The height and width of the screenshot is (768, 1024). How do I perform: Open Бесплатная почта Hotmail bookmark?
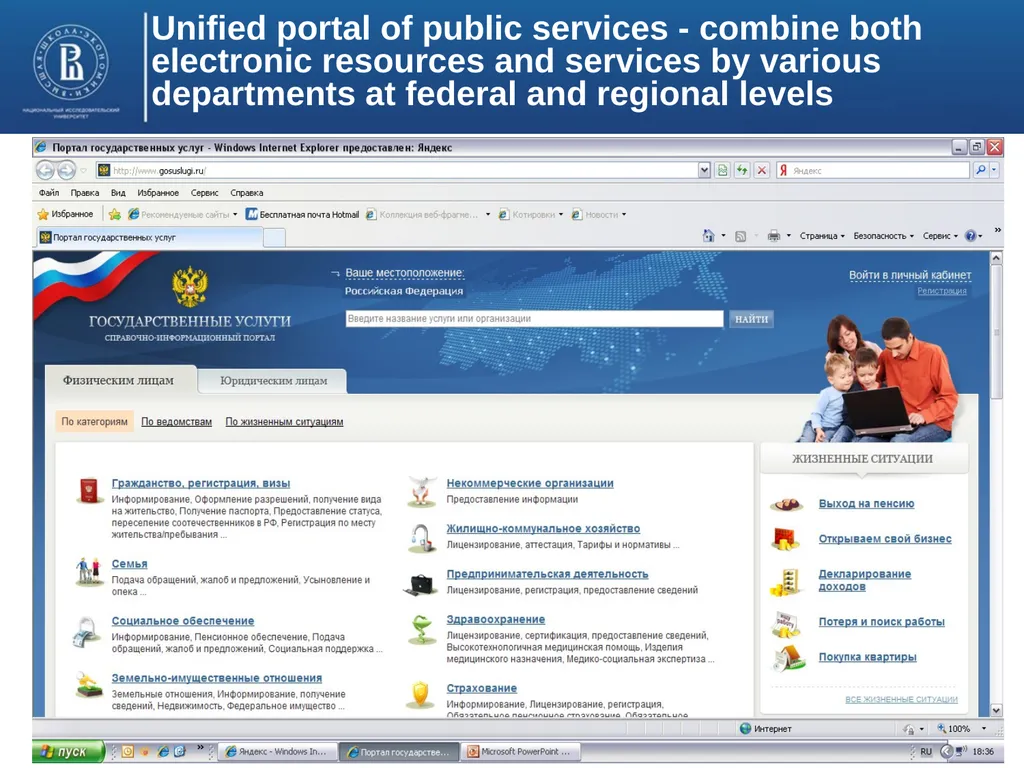coord(302,214)
